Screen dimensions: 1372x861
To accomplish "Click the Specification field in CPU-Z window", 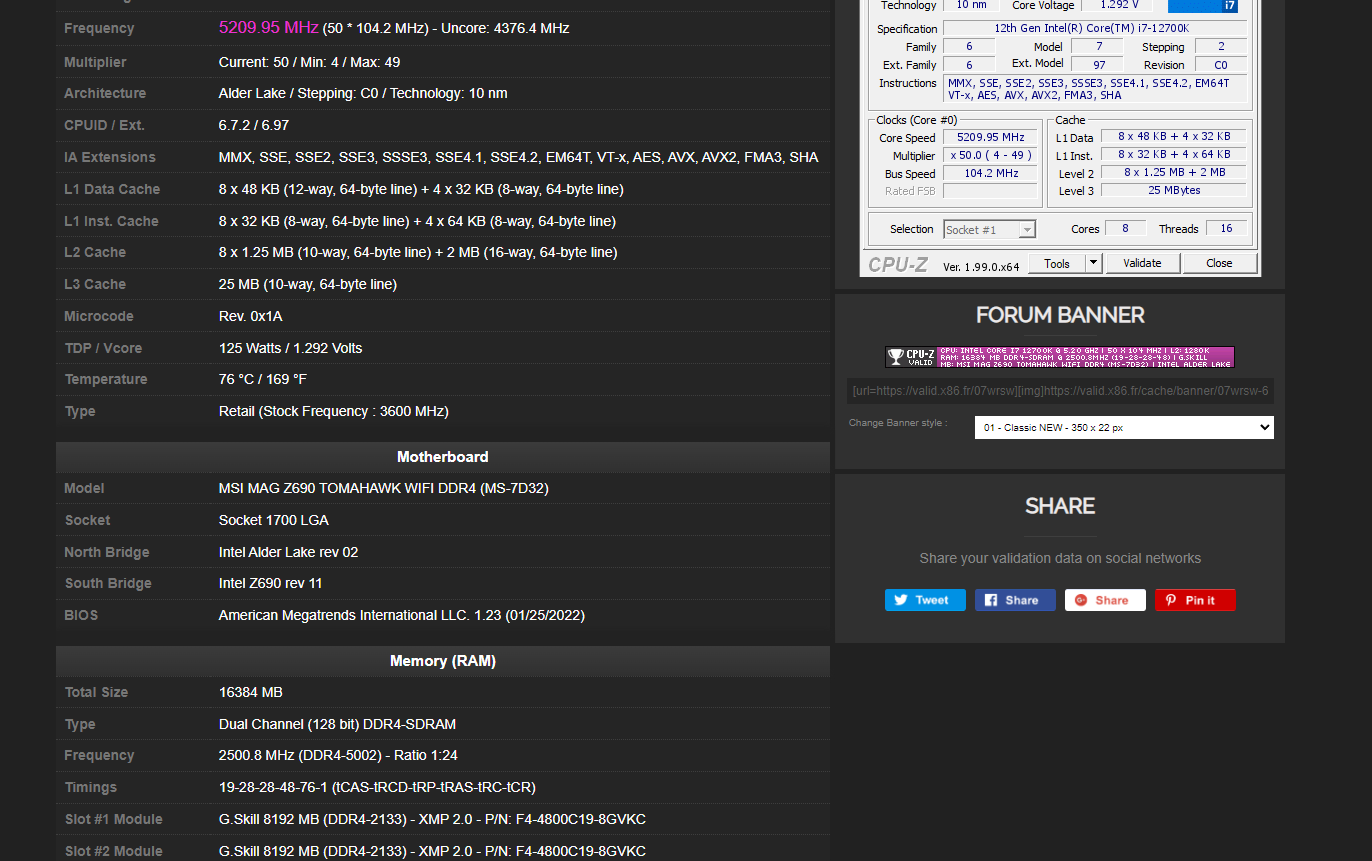I will click(1096, 28).
